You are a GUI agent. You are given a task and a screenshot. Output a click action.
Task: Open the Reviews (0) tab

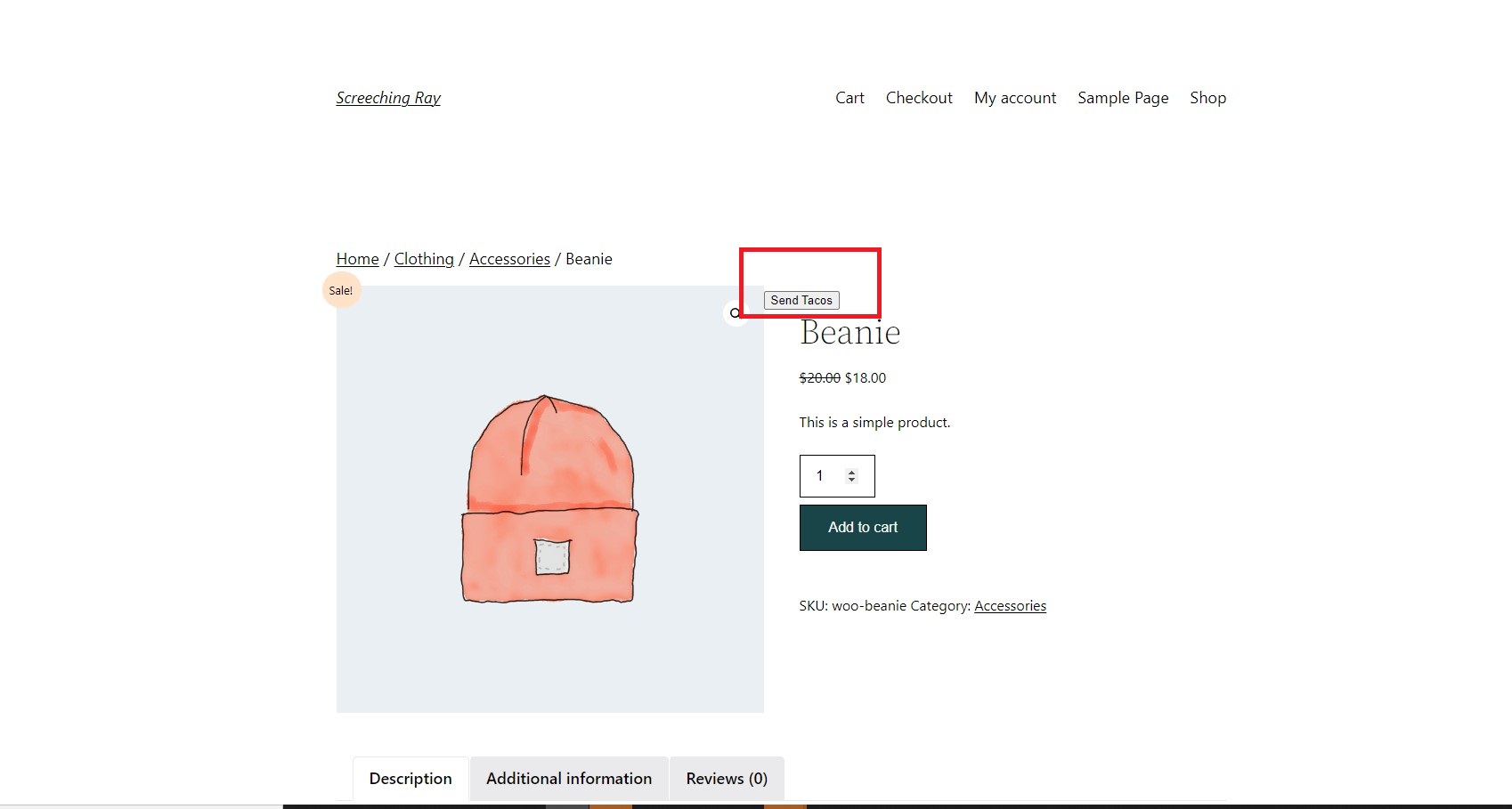click(726, 778)
